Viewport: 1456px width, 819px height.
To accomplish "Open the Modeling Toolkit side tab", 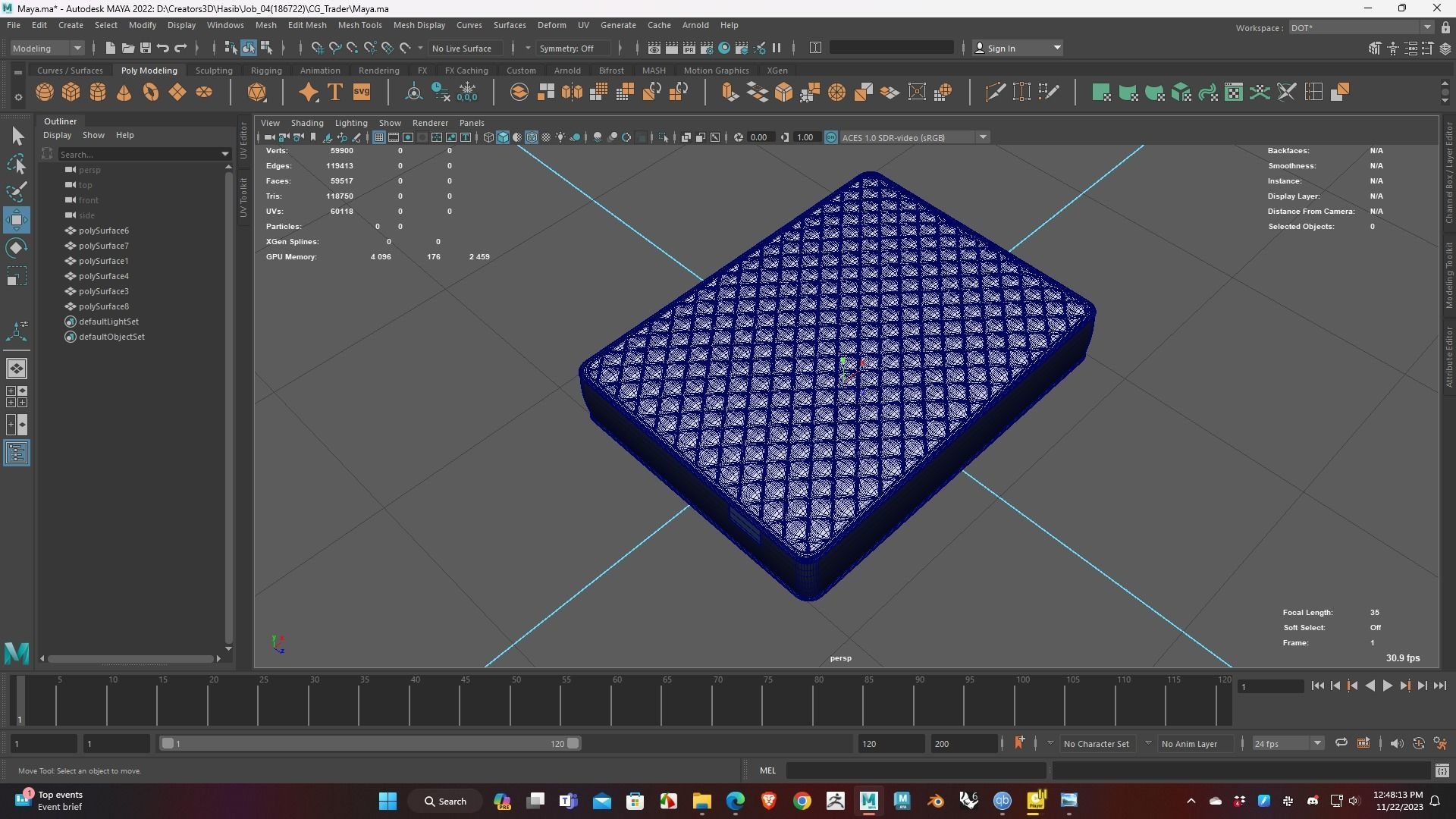I will click(x=1448, y=275).
